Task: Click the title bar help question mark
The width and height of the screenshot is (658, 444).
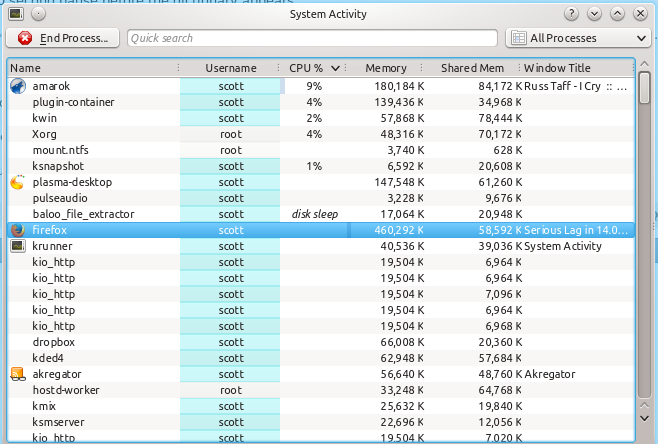Action: click(571, 14)
